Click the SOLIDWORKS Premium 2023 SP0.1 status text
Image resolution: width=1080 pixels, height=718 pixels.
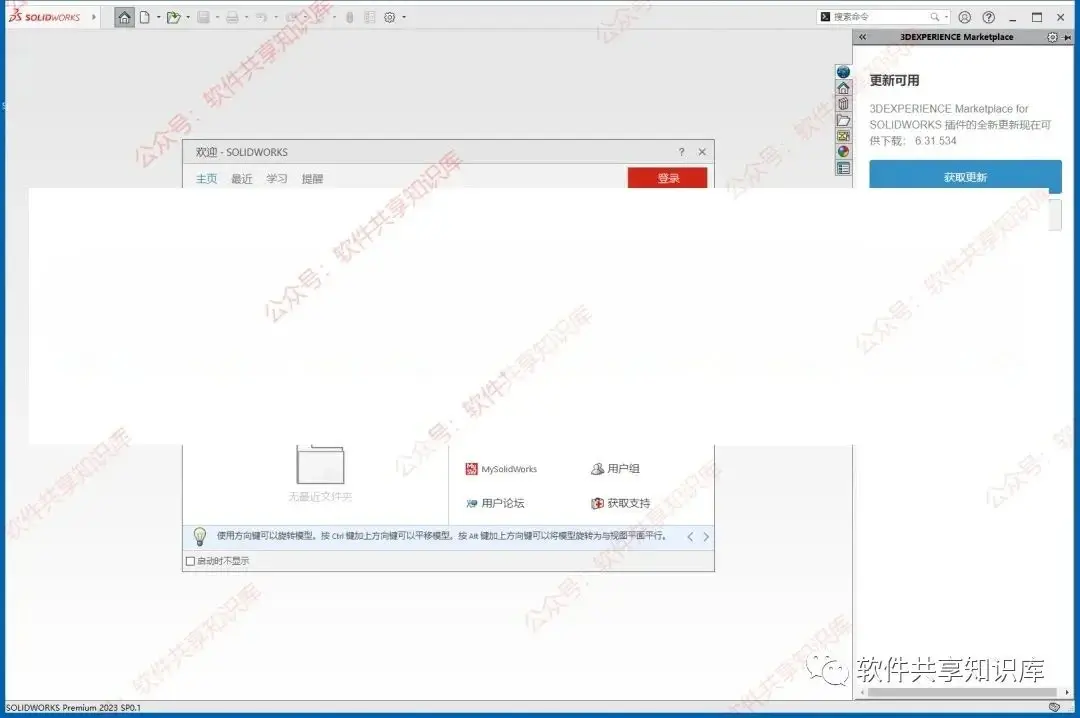73,708
